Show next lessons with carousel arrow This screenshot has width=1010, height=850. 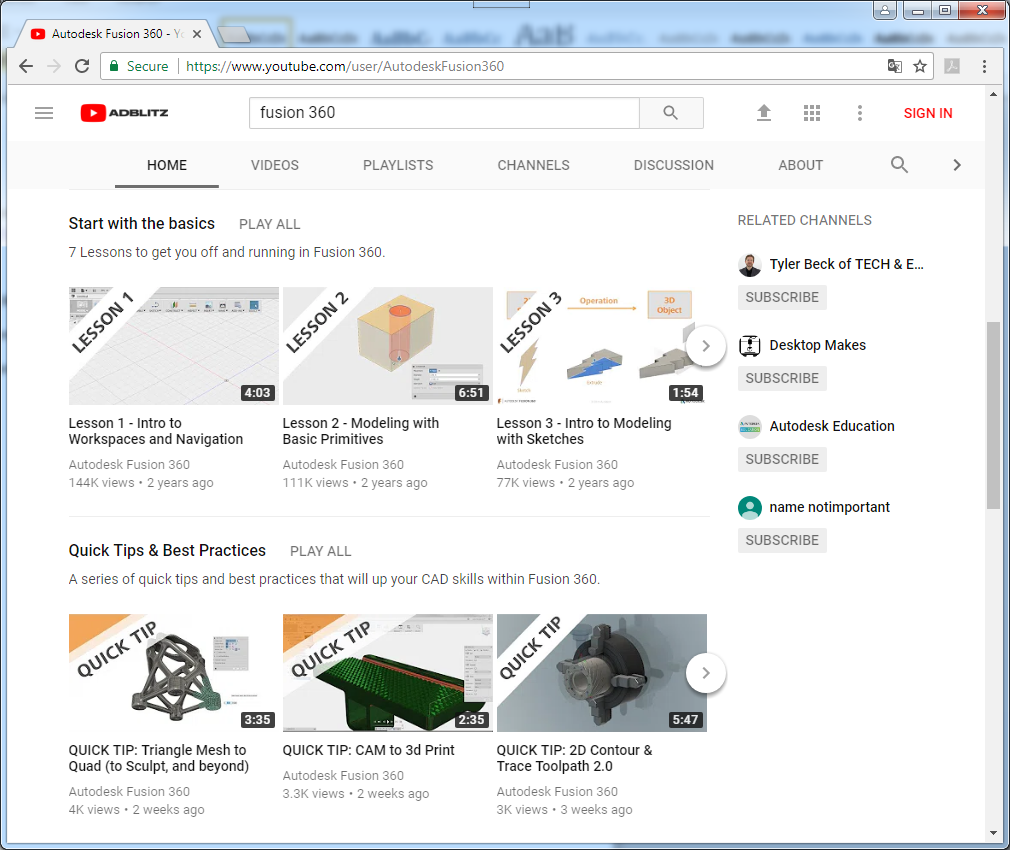[x=706, y=346]
